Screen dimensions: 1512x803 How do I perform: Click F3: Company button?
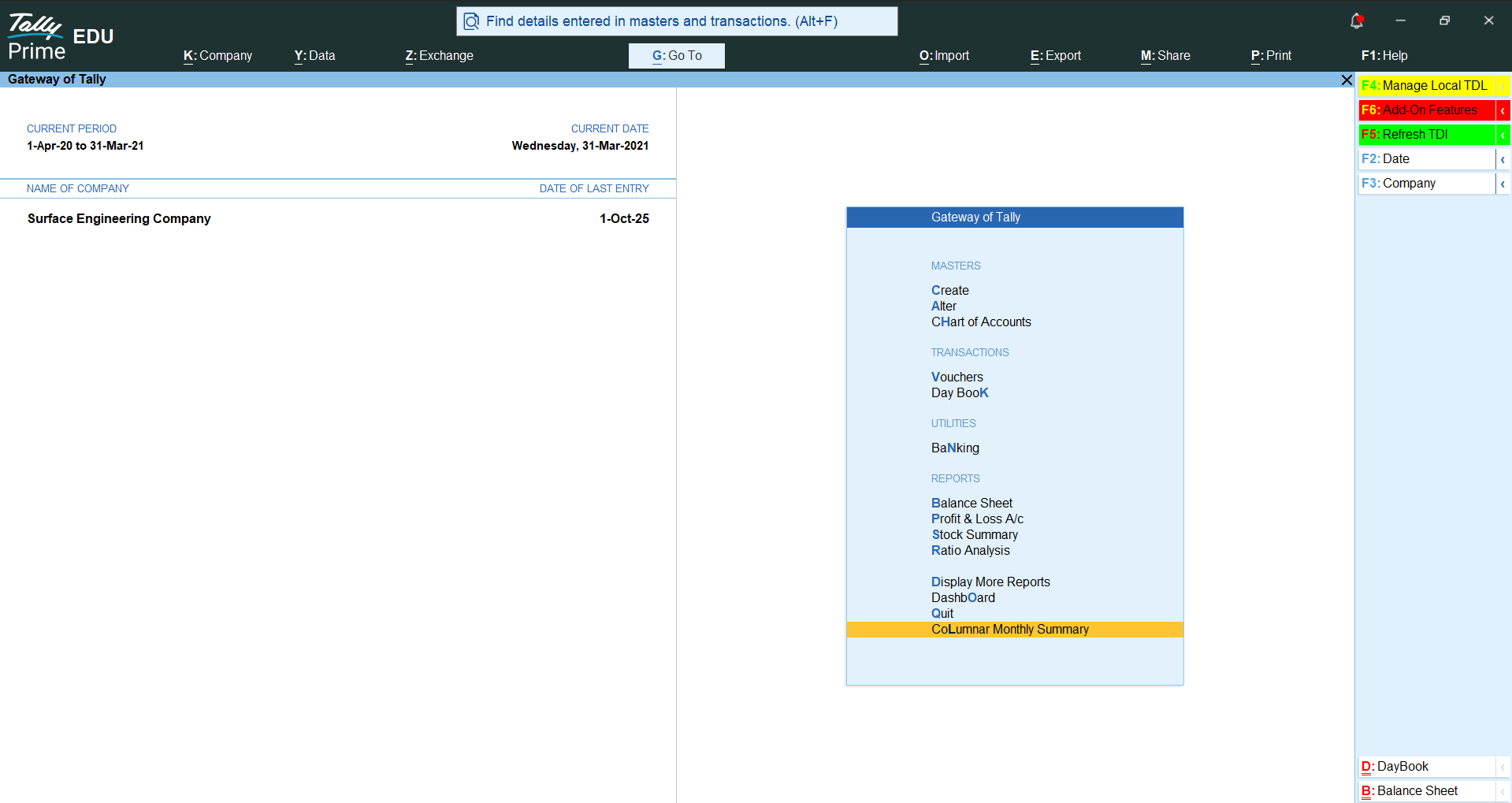[1427, 184]
